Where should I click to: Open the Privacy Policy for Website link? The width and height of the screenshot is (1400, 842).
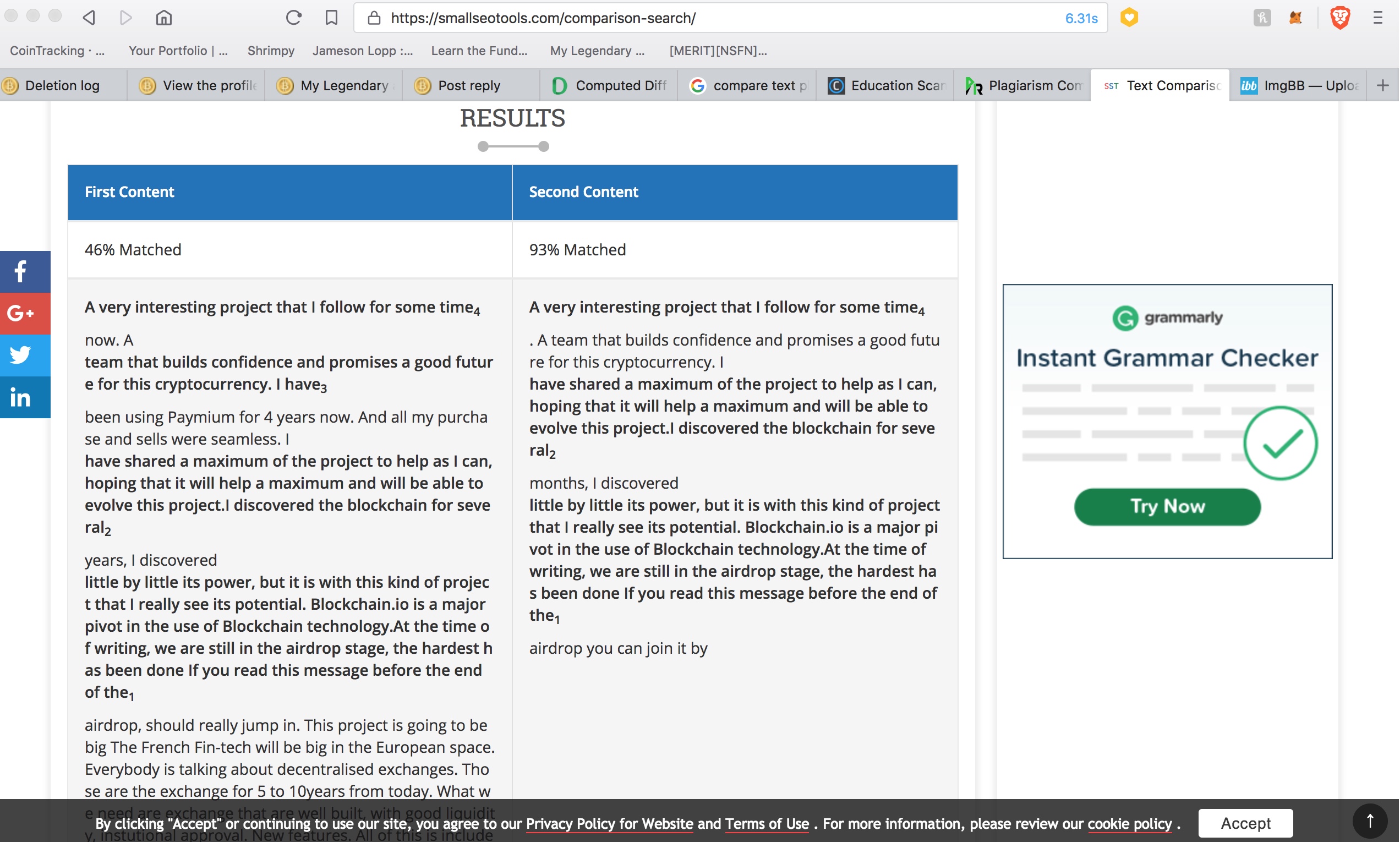pyautogui.click(x=610, y=824)
